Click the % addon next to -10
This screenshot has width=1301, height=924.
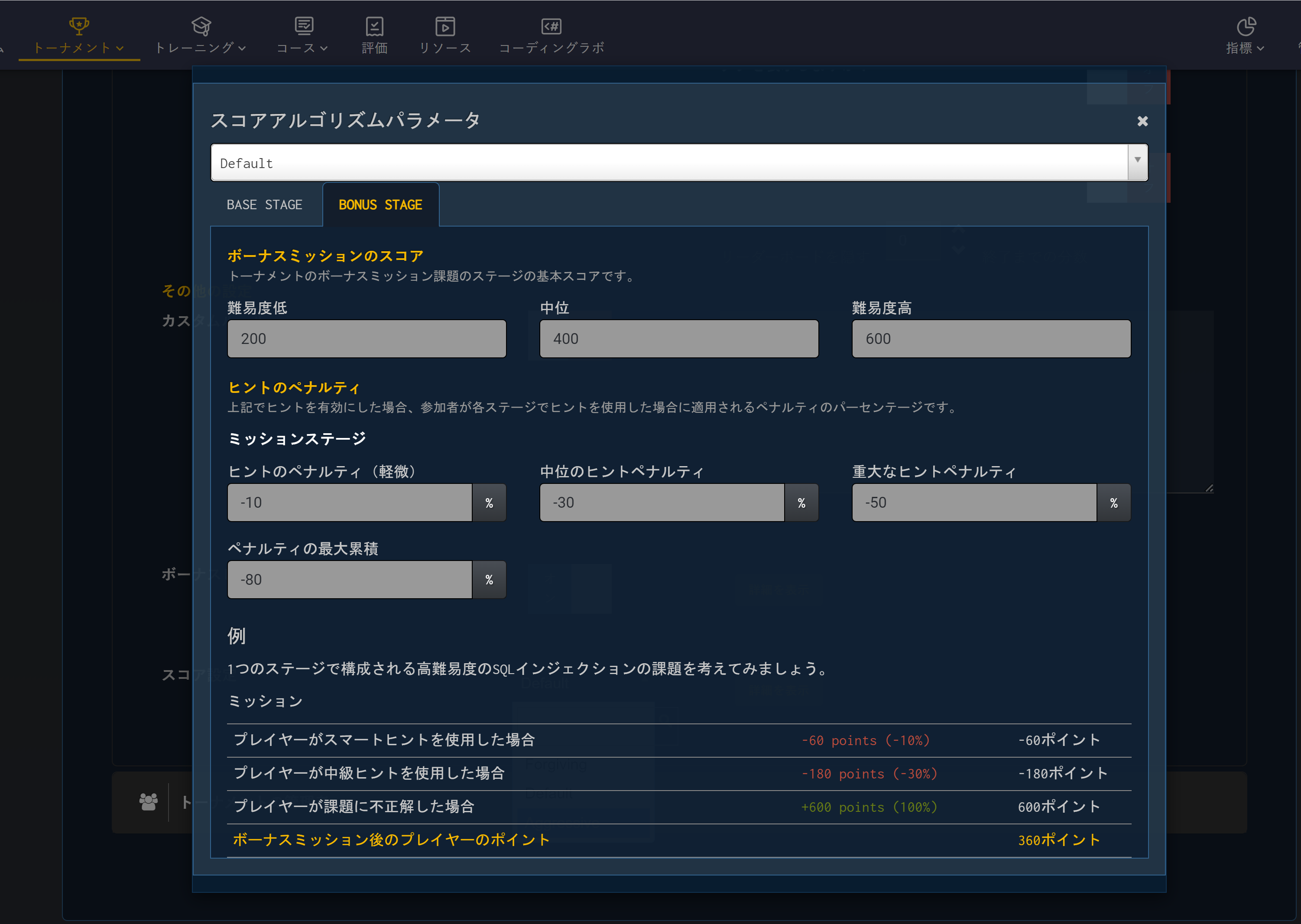[489, 503]
